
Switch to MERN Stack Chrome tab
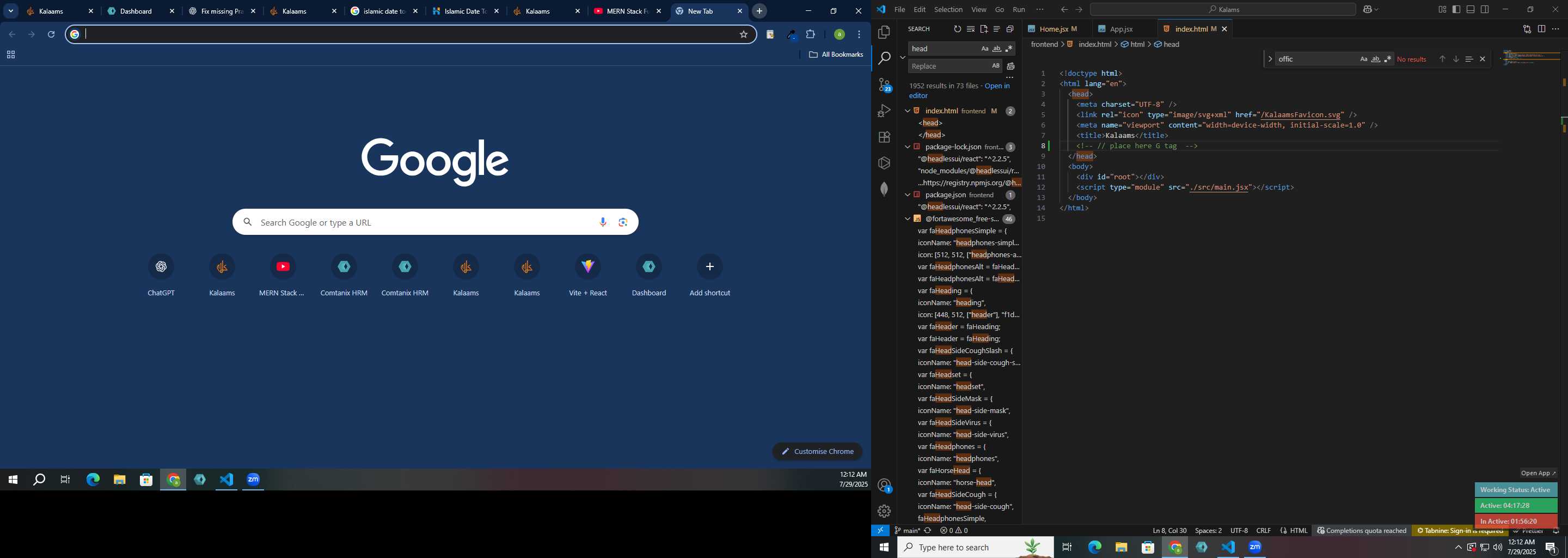(627, 11)
